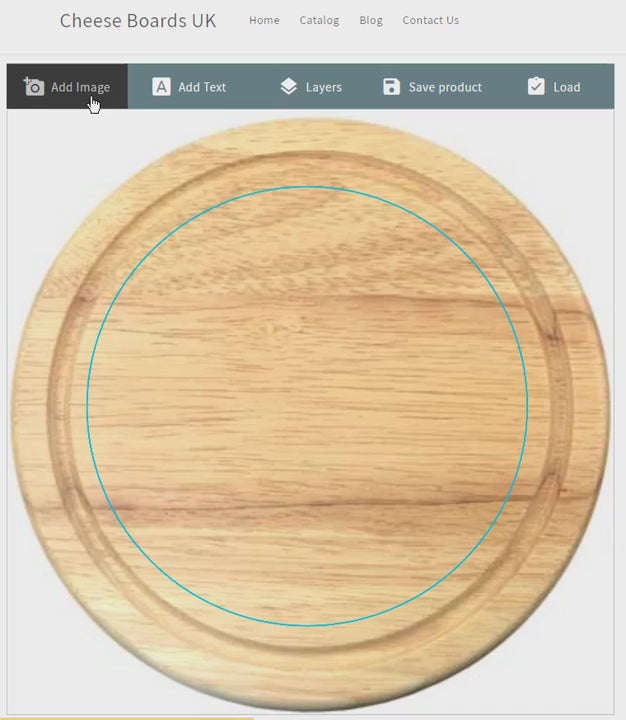Click the yellow progress bar at bottom
This screenshot has width=626, height=720.
pos(129,717)
